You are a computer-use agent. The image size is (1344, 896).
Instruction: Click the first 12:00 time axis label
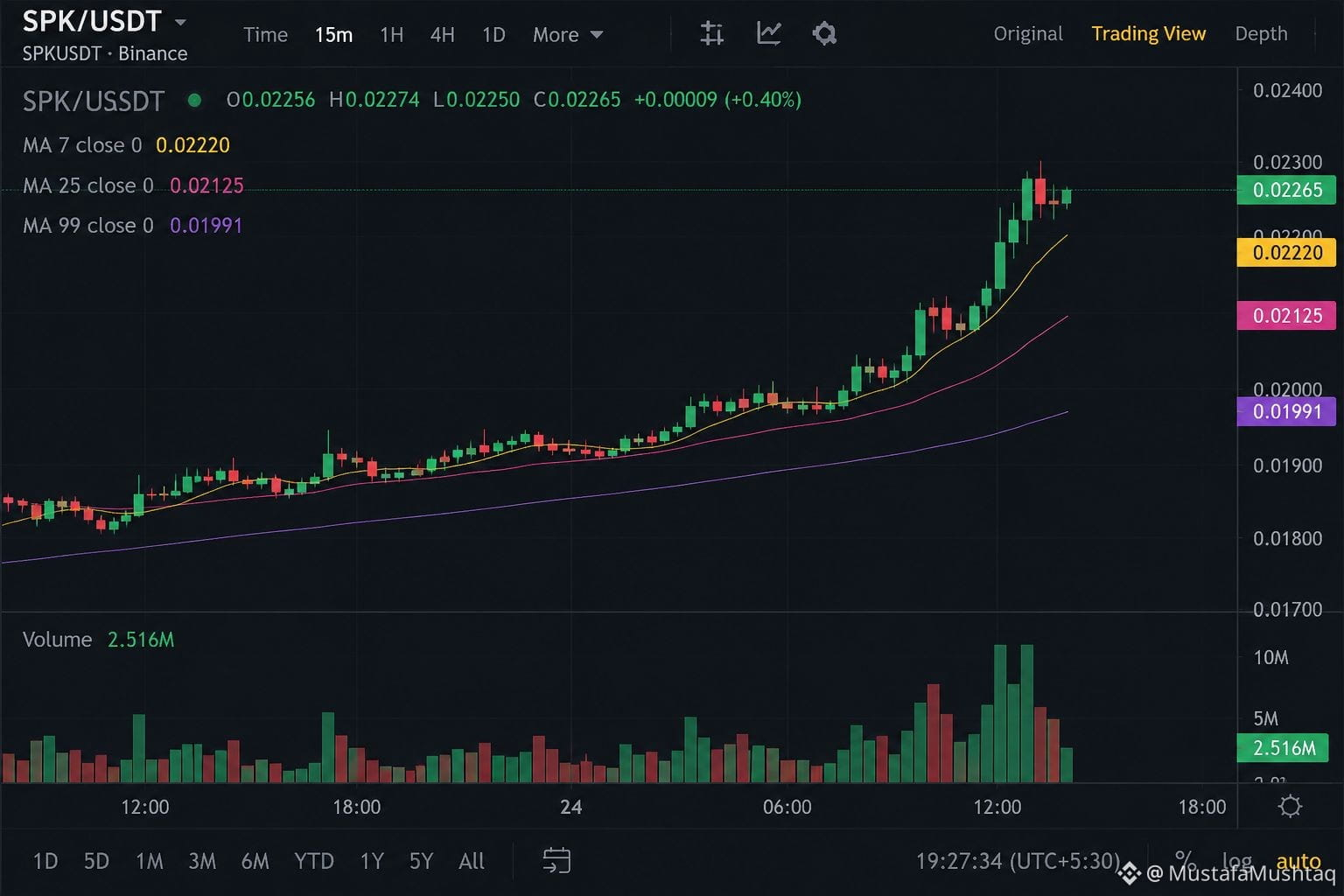tap(145, 807)
